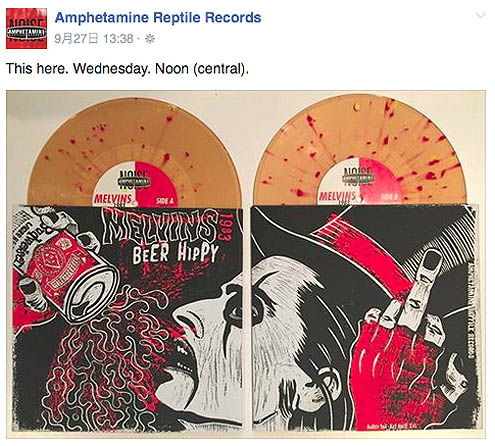
Task: Open the Amphetamine Reptile Records page name link
Action: [158, 17]
